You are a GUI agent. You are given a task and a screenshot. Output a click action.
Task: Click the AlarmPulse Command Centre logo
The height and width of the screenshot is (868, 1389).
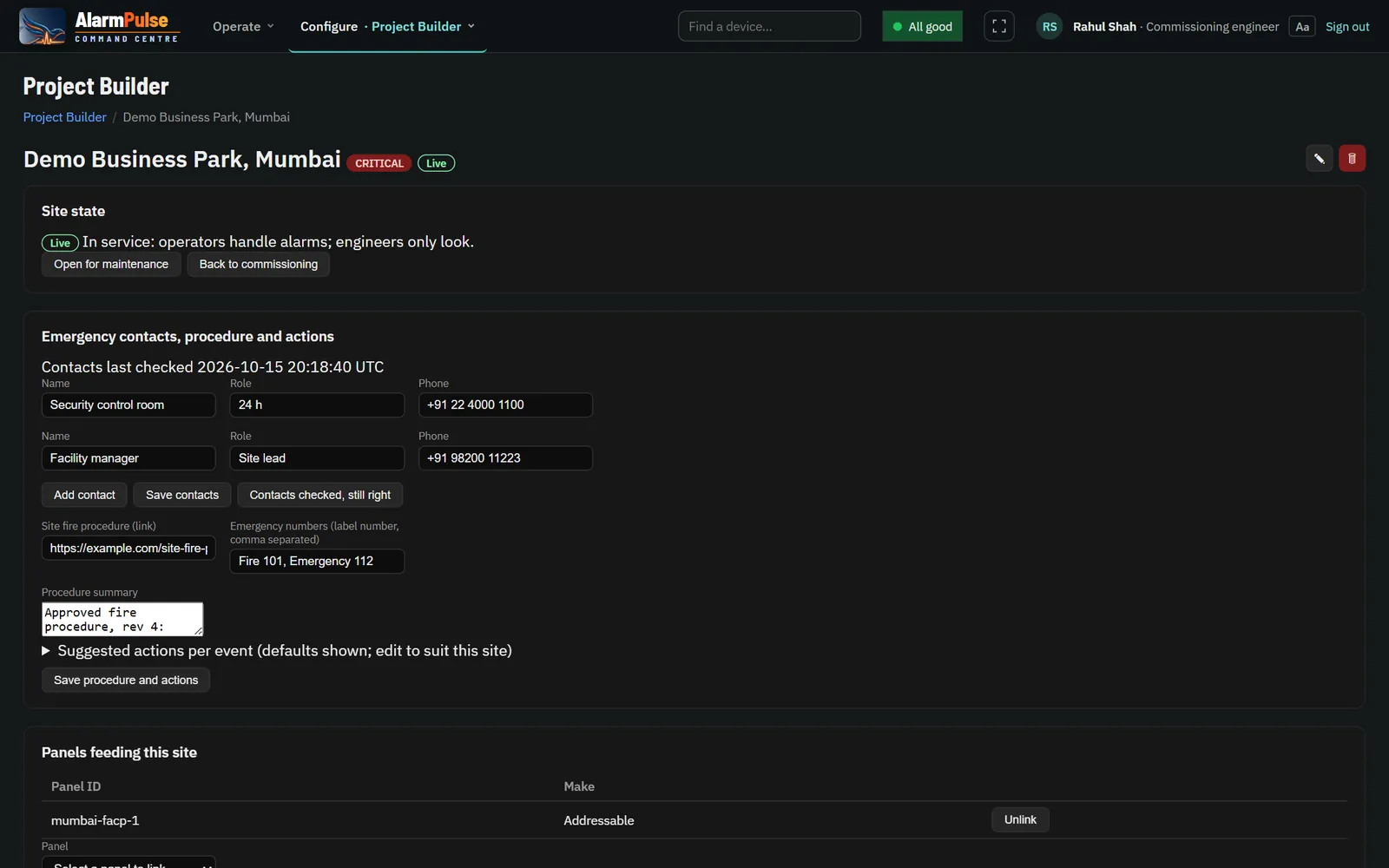pyautogui.click(x=99, y=26)
